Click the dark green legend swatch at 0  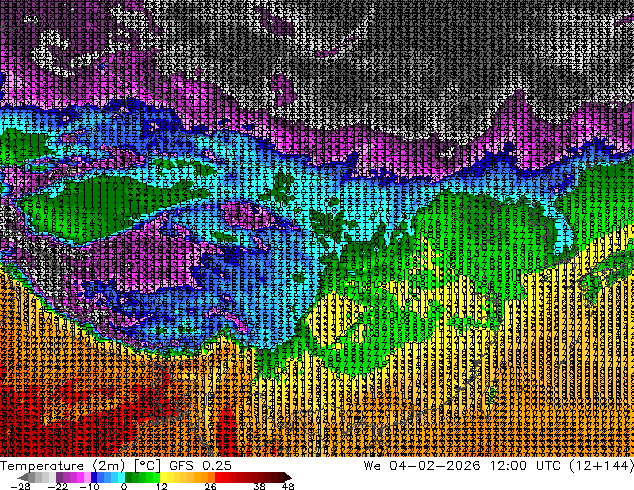coord(129,477)
